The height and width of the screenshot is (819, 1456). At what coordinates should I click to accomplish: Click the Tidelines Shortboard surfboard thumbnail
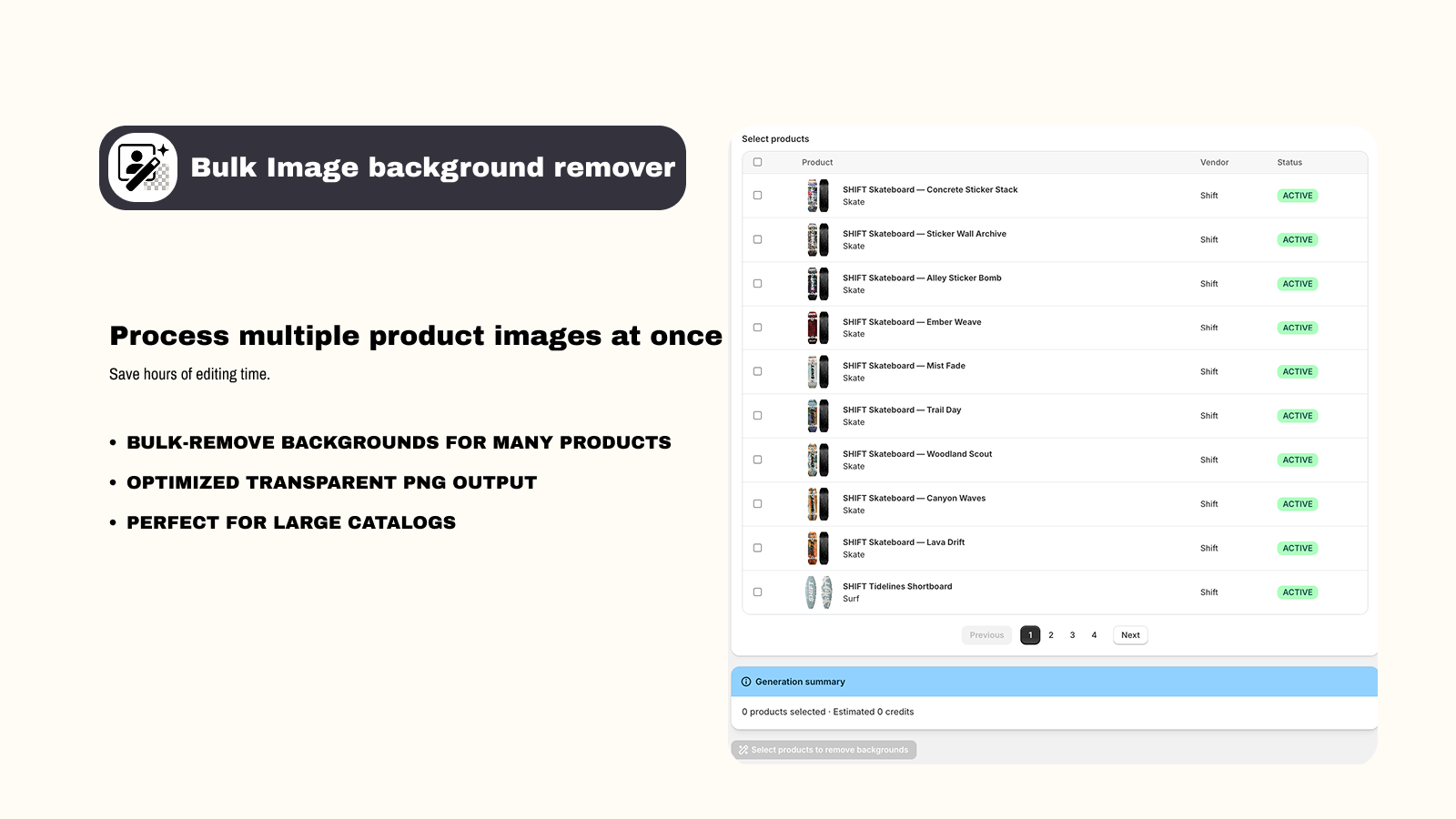(817, 591)
